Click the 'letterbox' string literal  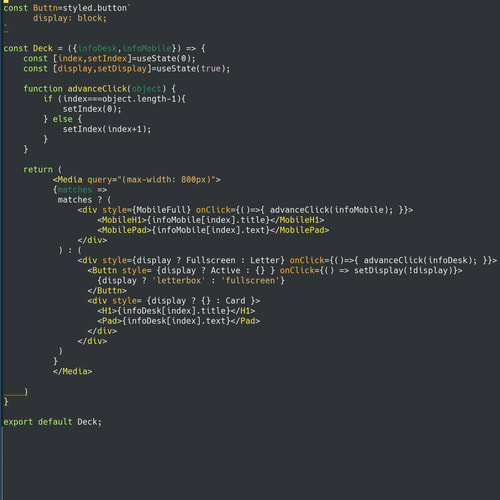pos(179,280)
